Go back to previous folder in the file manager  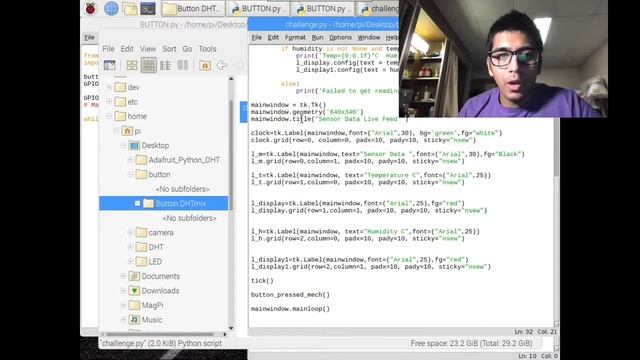(x=222, y=65)
